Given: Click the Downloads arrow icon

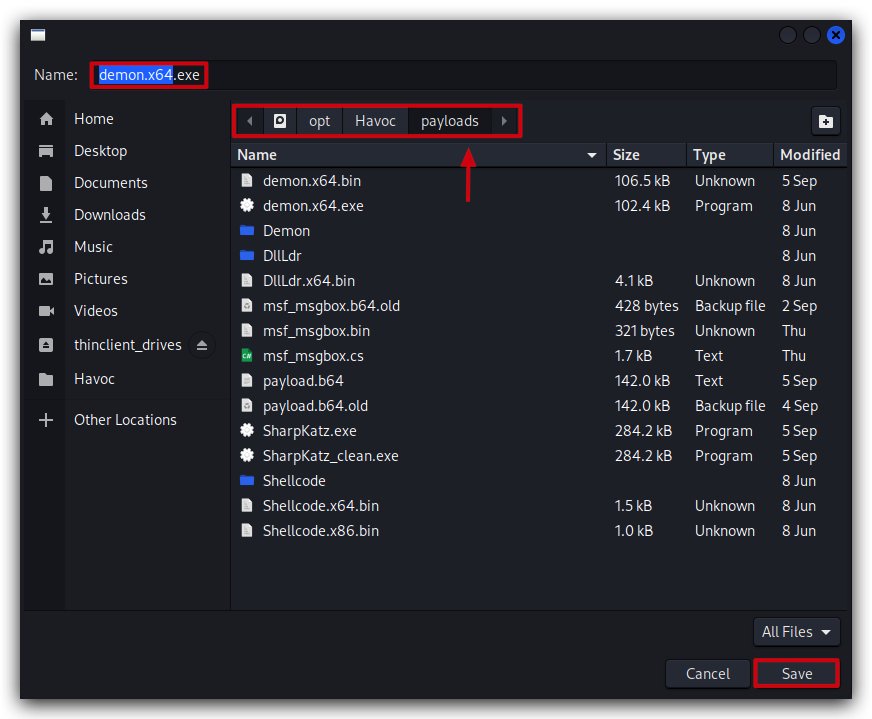Looking at the screenshot, I should (46, 215).
